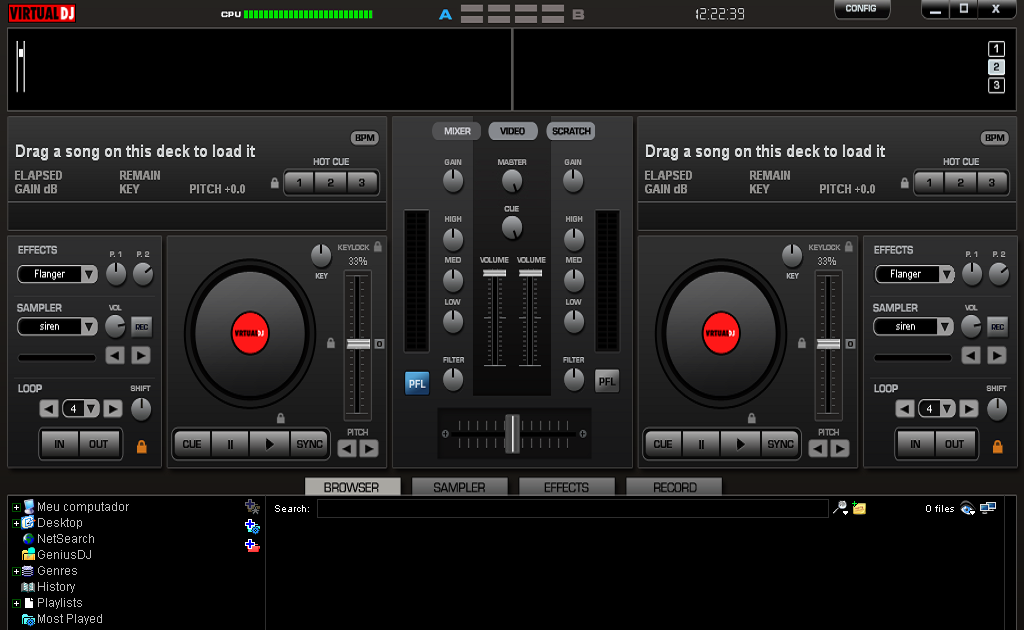Select the BROWSER tab

coord(352,487)
